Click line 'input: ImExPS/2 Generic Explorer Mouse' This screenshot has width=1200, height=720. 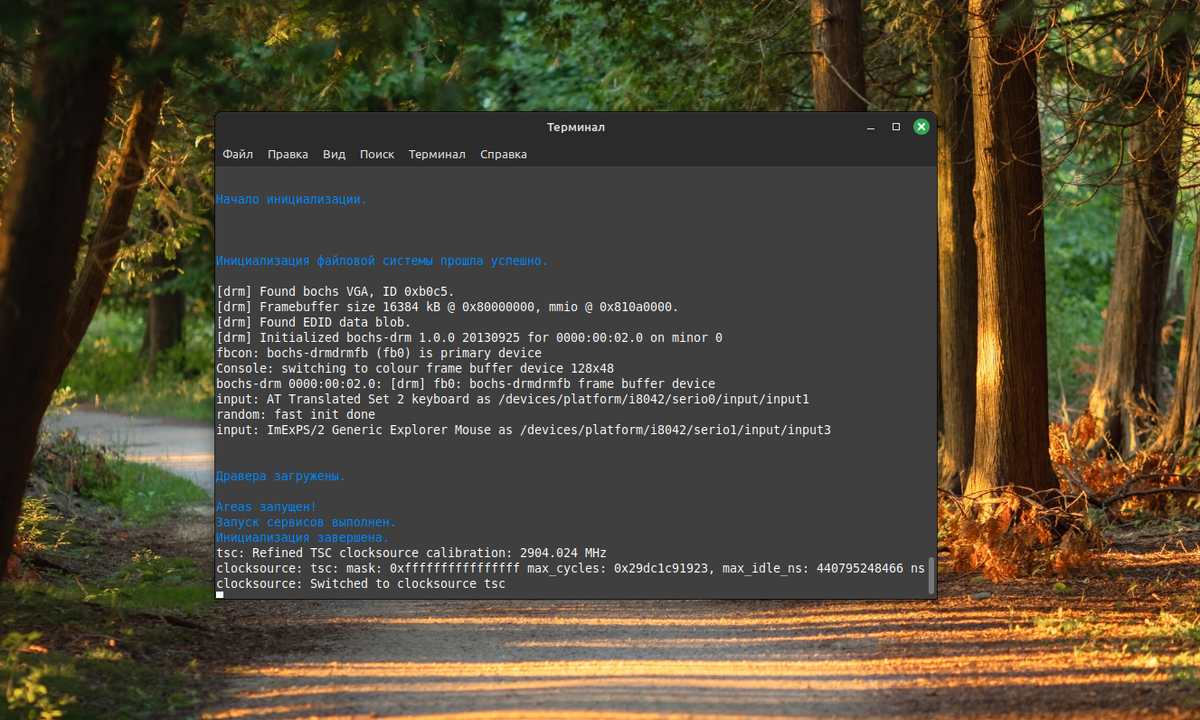[x=524, y=430]
